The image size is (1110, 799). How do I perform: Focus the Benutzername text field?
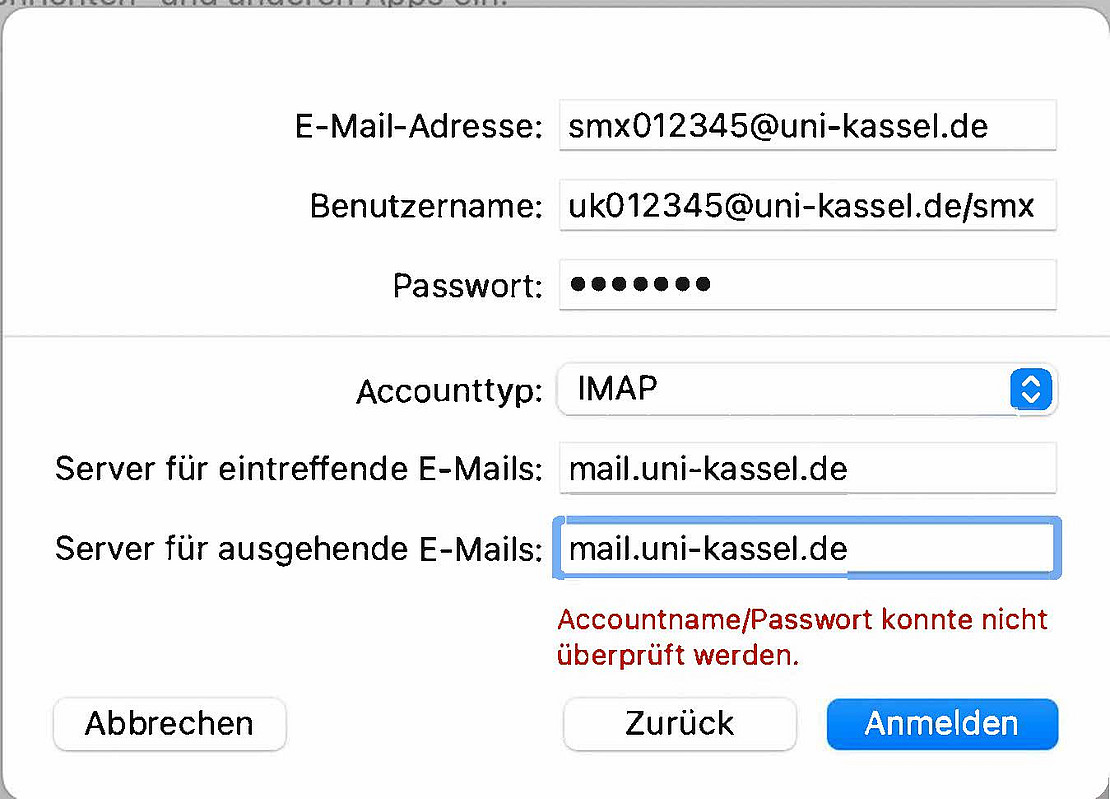click(x=807, y=206)
